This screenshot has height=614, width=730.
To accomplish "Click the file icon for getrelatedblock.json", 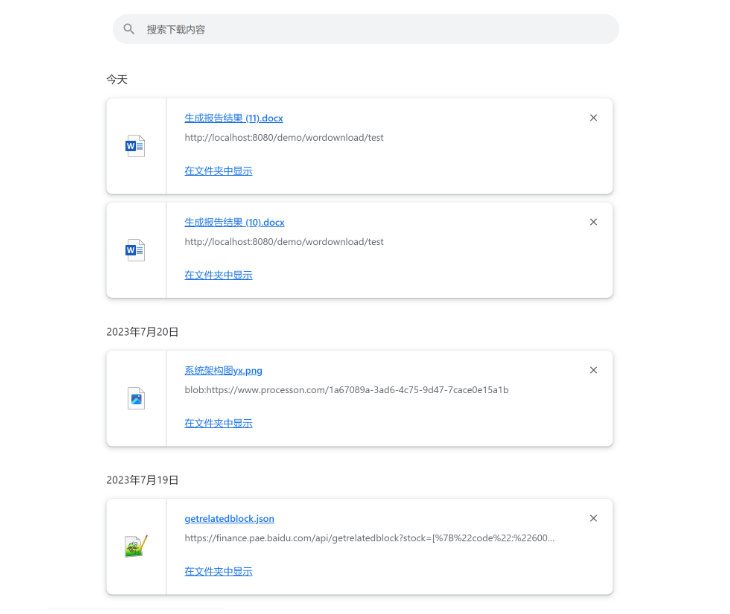I will [136, 546].
